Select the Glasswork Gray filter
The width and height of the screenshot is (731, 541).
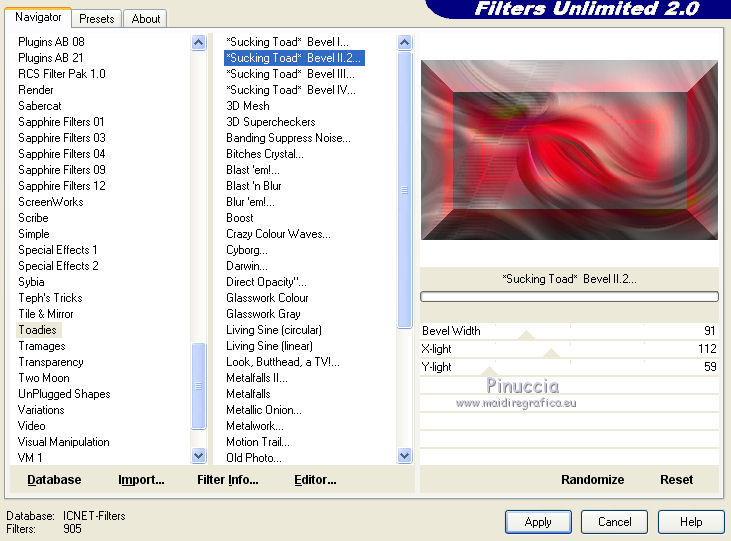263,314
